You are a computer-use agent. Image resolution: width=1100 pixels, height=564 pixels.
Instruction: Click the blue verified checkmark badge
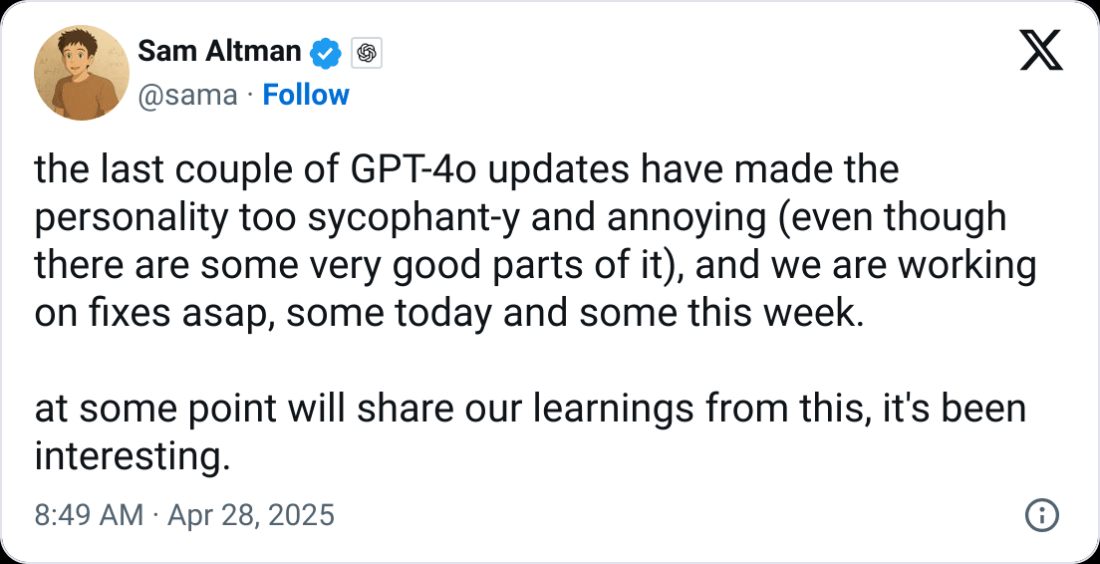point(326,51)
